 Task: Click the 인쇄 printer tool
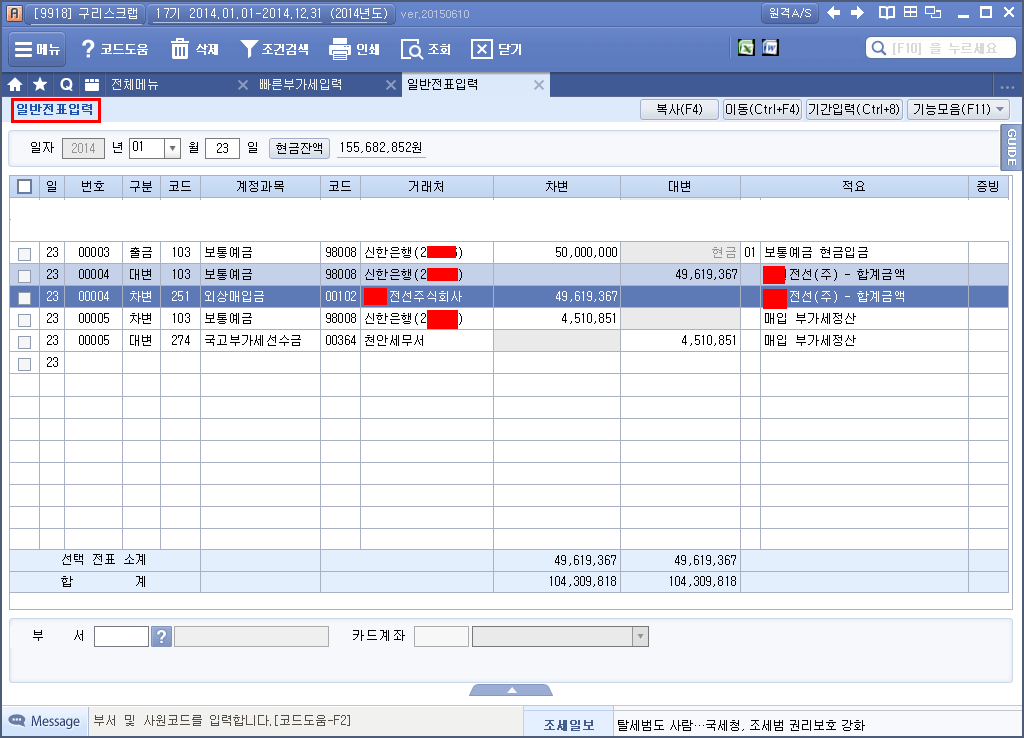pos(354,50)
